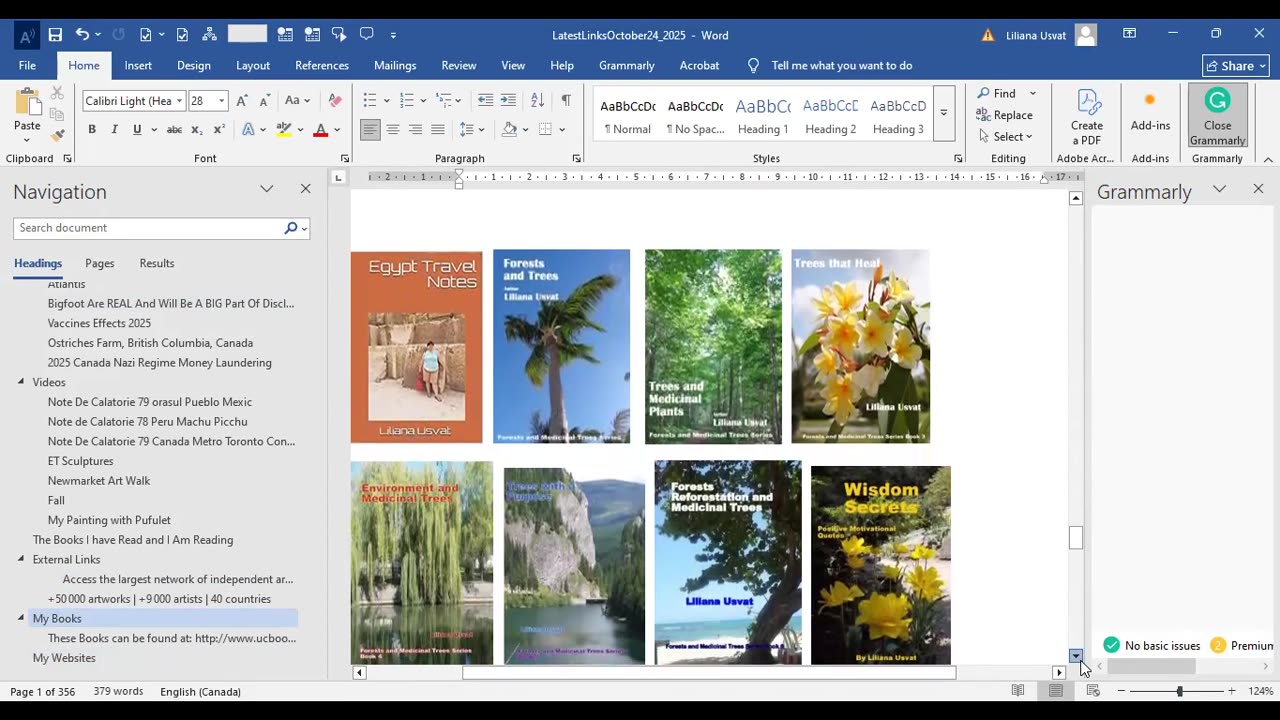The image size is (1280, 720).
Task: Show paragraph marks with pilcrow icon
Action: coord(566,100)
